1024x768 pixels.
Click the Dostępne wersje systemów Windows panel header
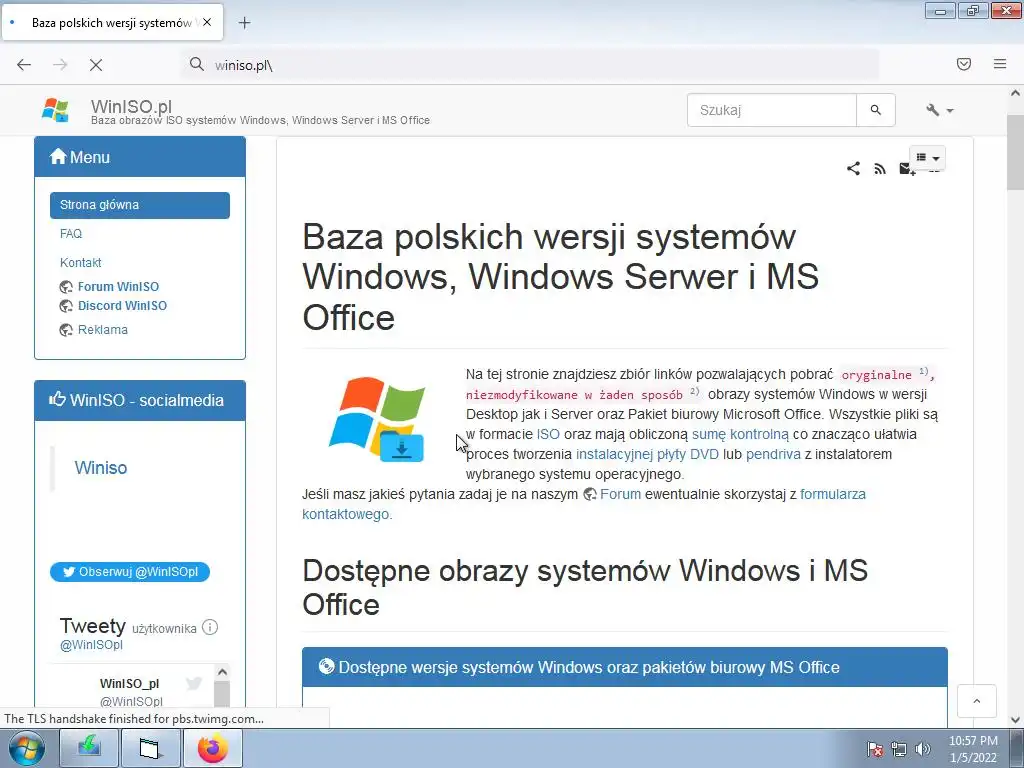[x=624, y=667]
